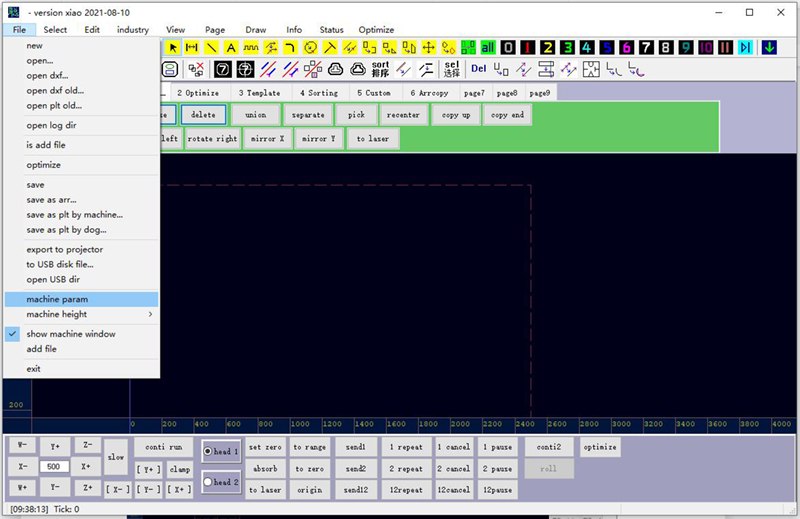This screenshot has width=800, height=519.
Task: Switch to the '3 Template' tab
Action: (260, 93)
